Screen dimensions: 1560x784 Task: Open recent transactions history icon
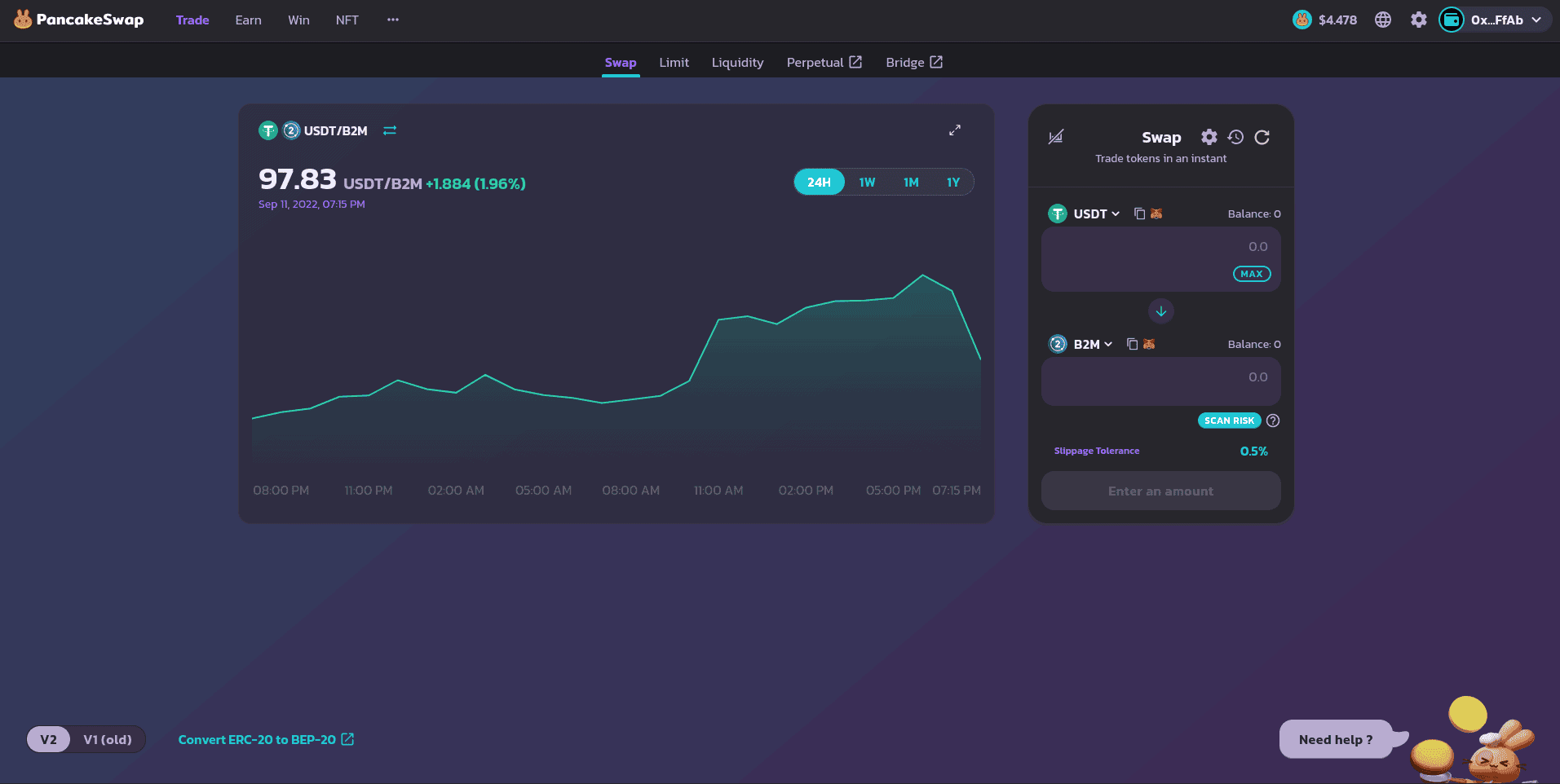(x=1235, y=137)
